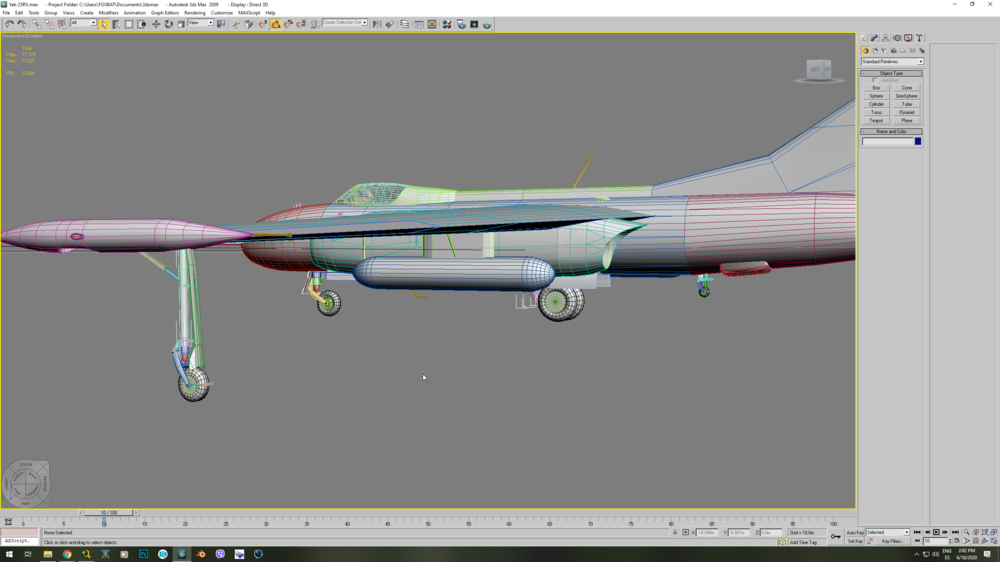Click the time slider thumb 10/100

coord(108,512)
